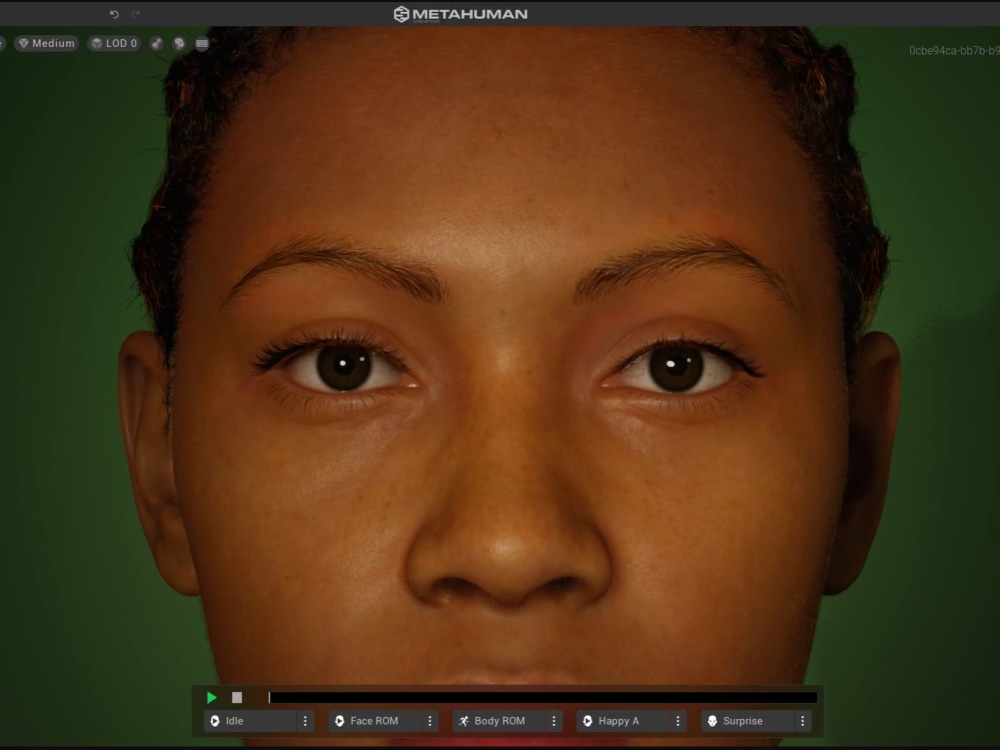Image resolution: width=1000 pixels, height=750 pixels.
Task: Switch to the Face ROM animation
Action: (375, 720)
